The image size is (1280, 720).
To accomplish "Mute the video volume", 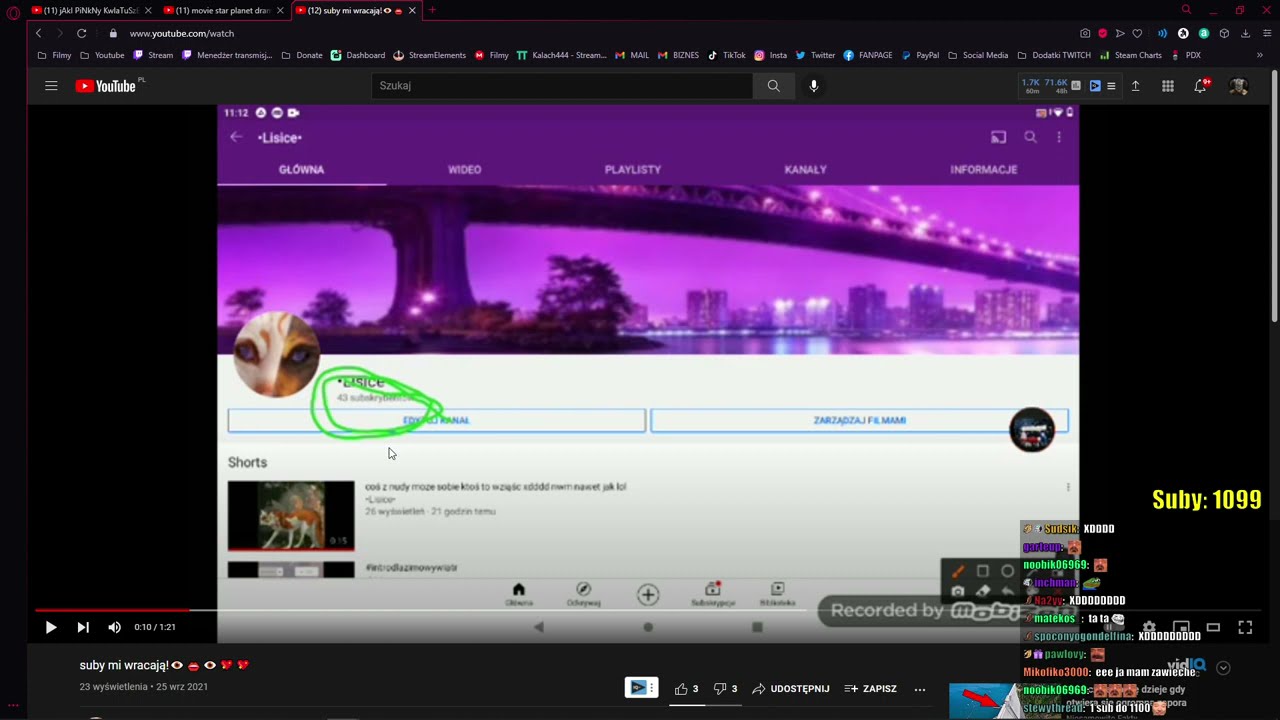I will coord(114,627).
